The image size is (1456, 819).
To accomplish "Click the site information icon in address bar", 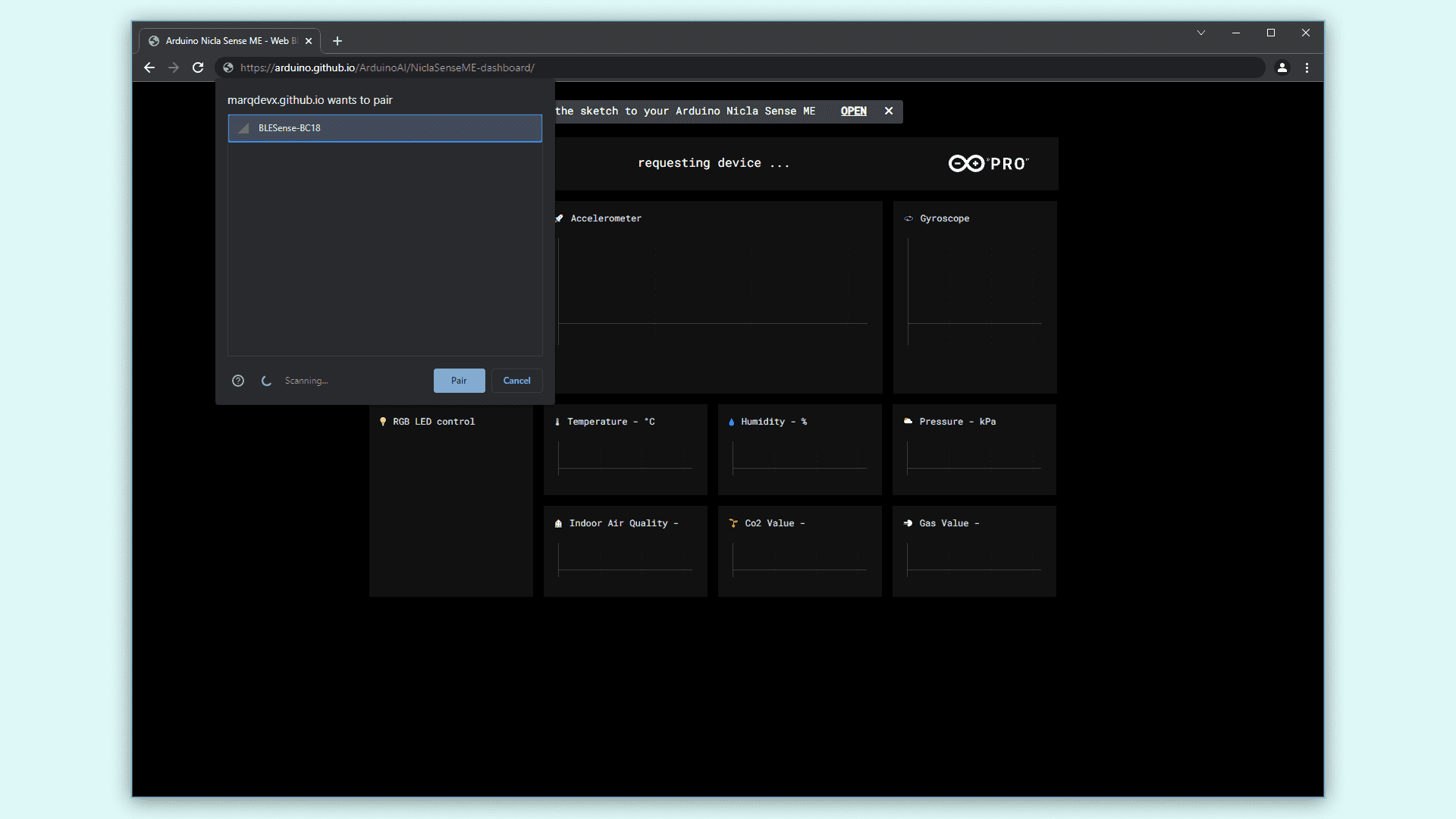I will (228, 67).
